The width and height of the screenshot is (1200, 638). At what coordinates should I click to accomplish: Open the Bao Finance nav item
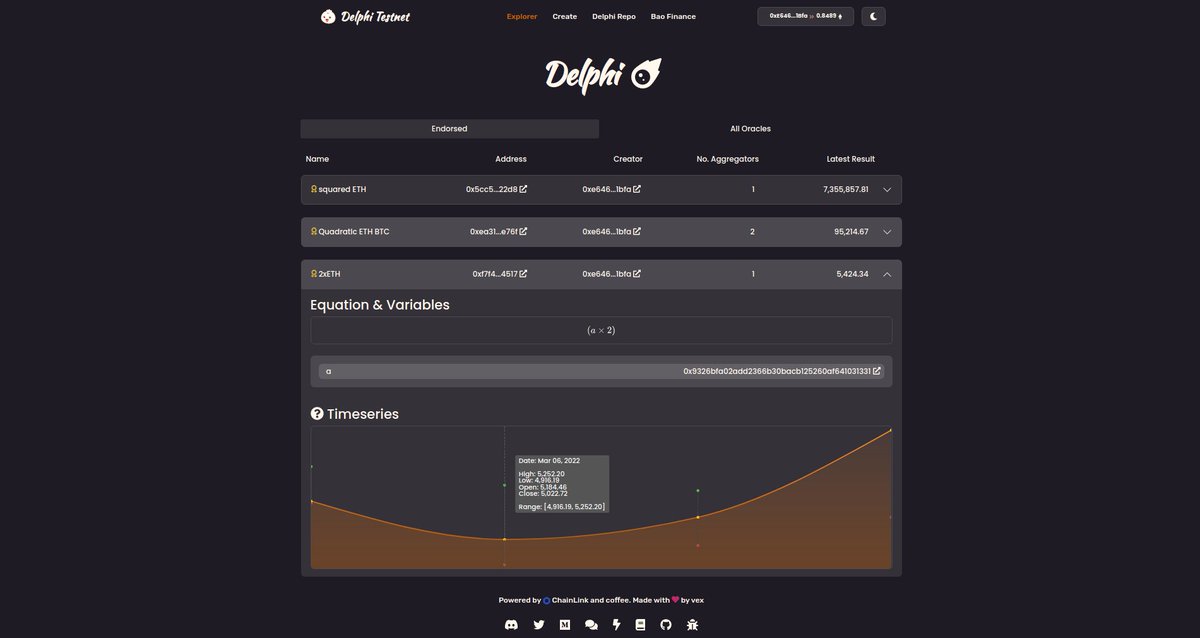pyautogui.click(x=673, y=16)
